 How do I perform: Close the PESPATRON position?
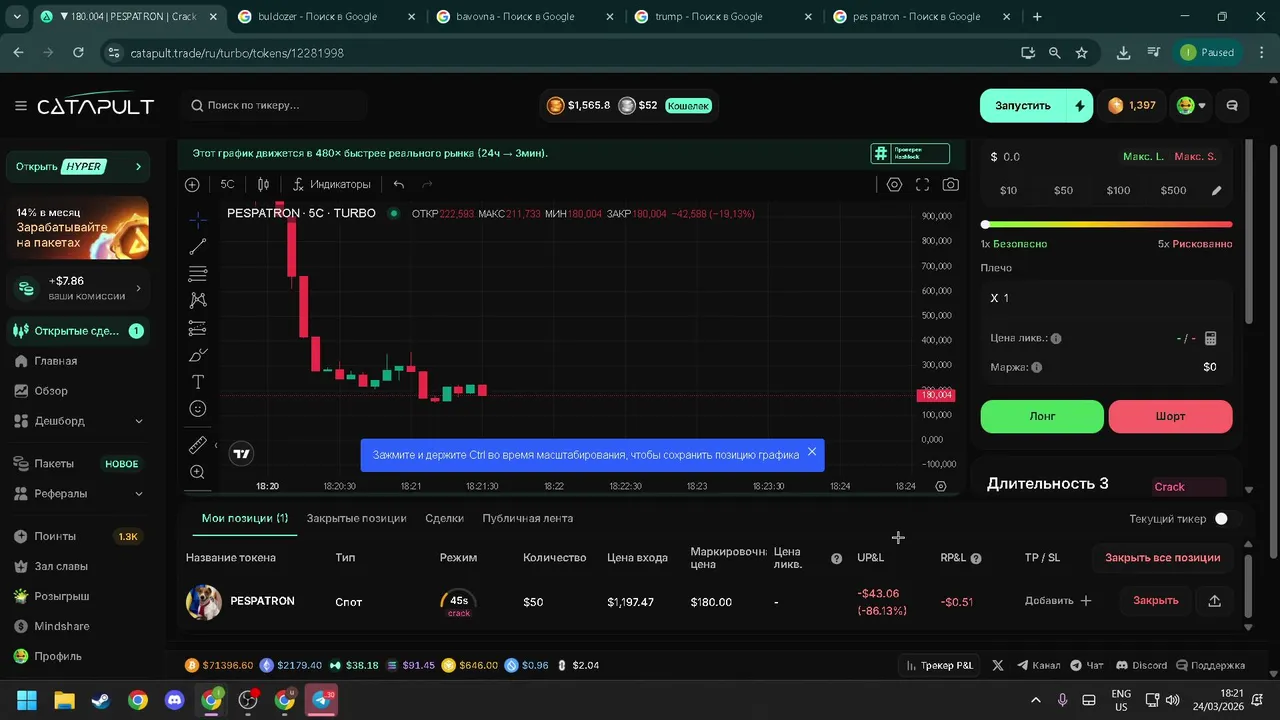click(1155, 601)
